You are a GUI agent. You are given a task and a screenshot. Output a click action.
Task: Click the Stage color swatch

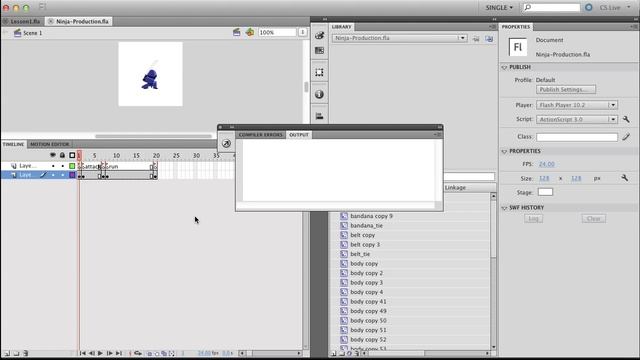point(545,192)
